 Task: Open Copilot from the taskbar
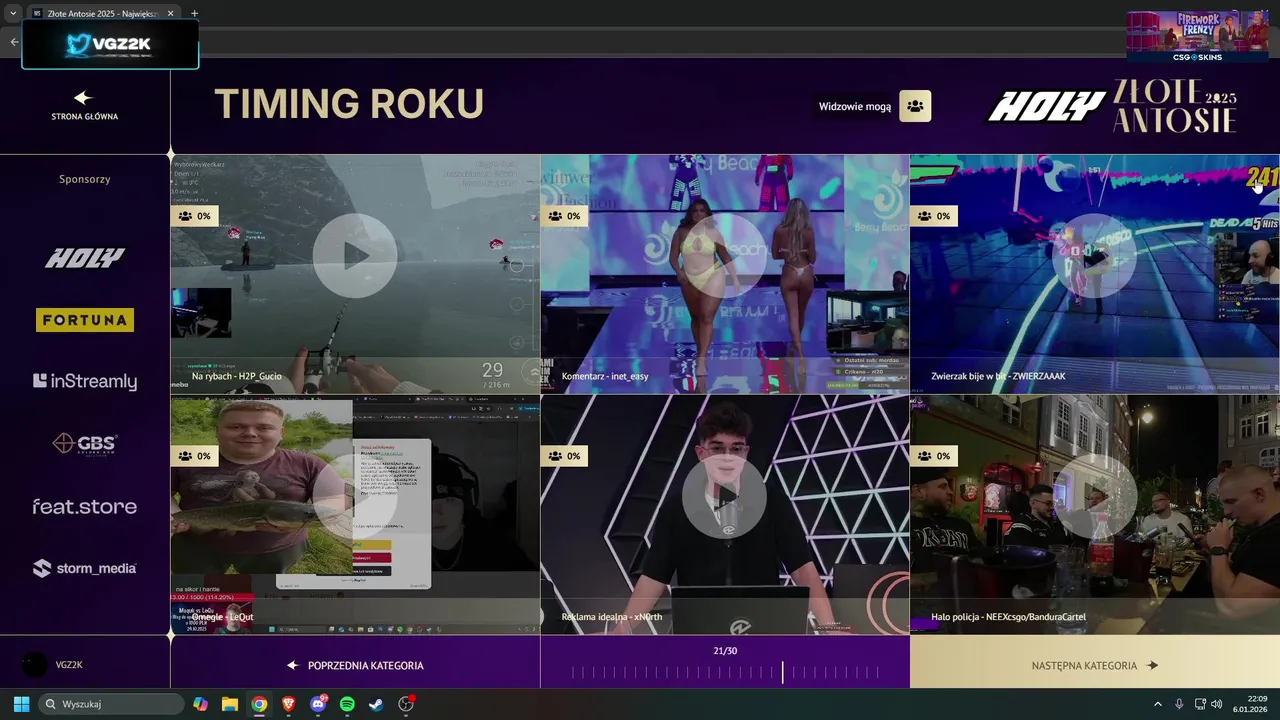click(x=201, y=704)
